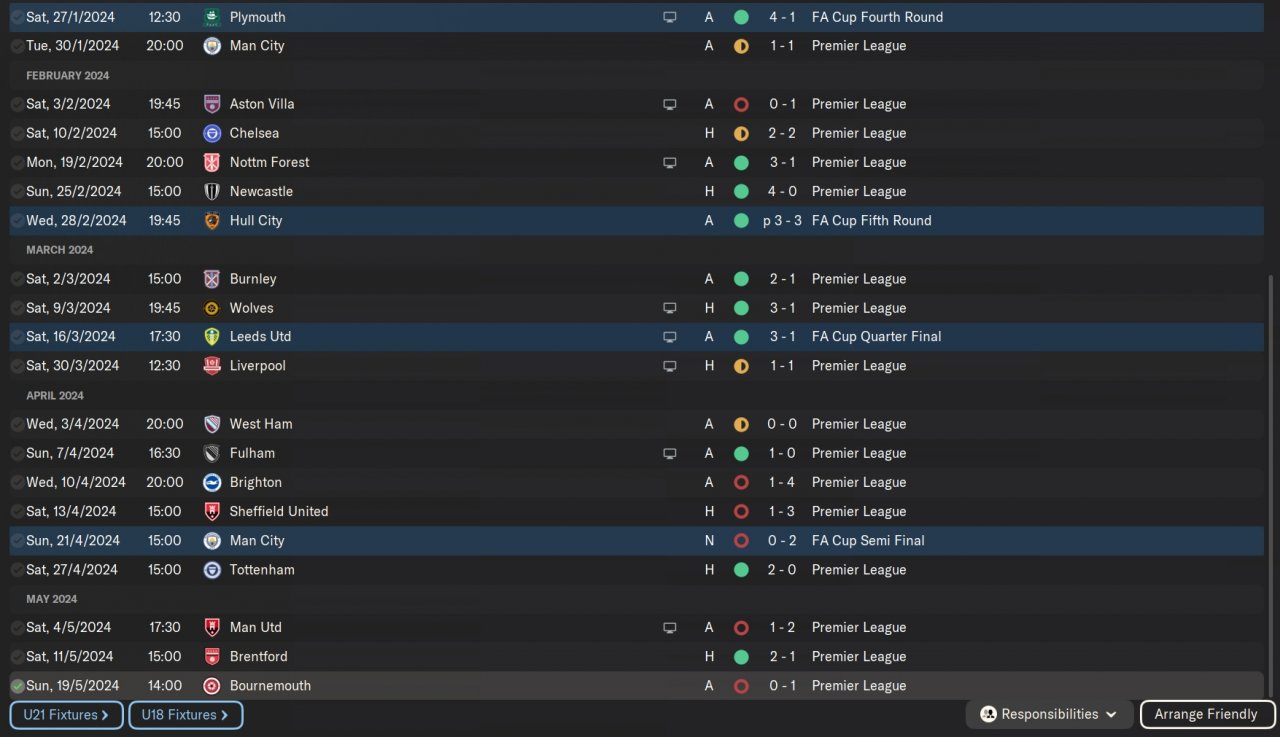The image size is (1280, 737).
Task: Click the Leeds Utd club crest
Action: 212,337
